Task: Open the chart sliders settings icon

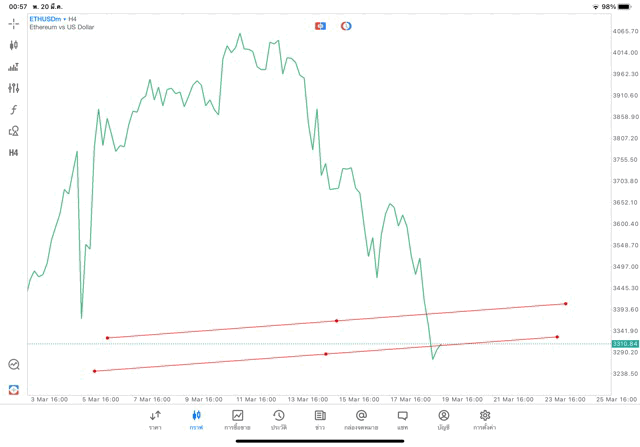Action: pyautogui.click(x=14, y=88)
